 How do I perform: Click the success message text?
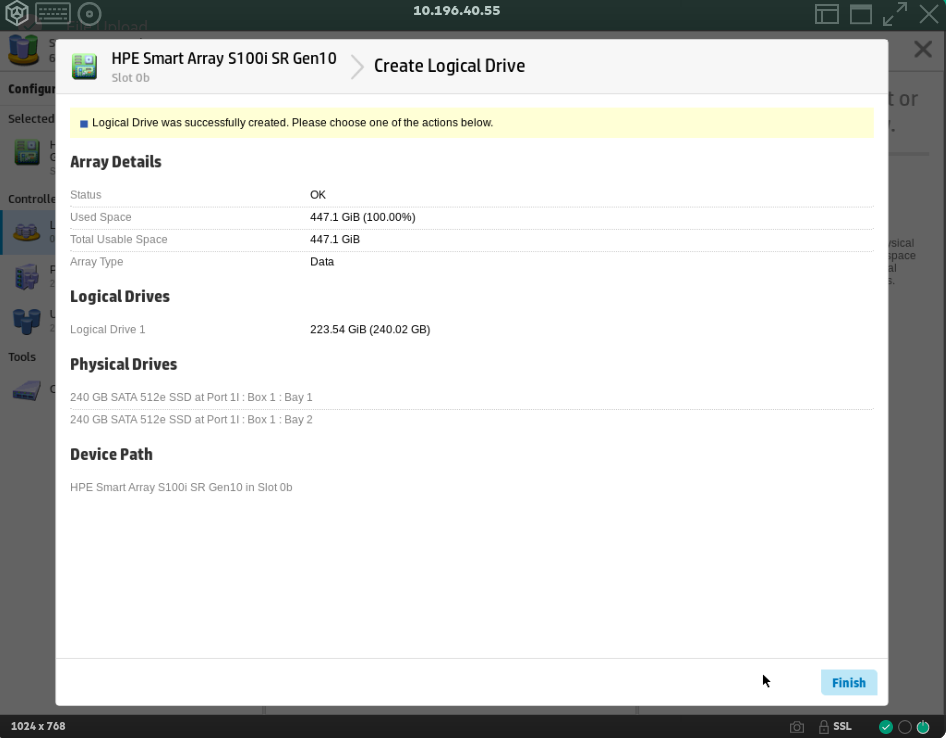pyautogui.click(x=293, y=122)
